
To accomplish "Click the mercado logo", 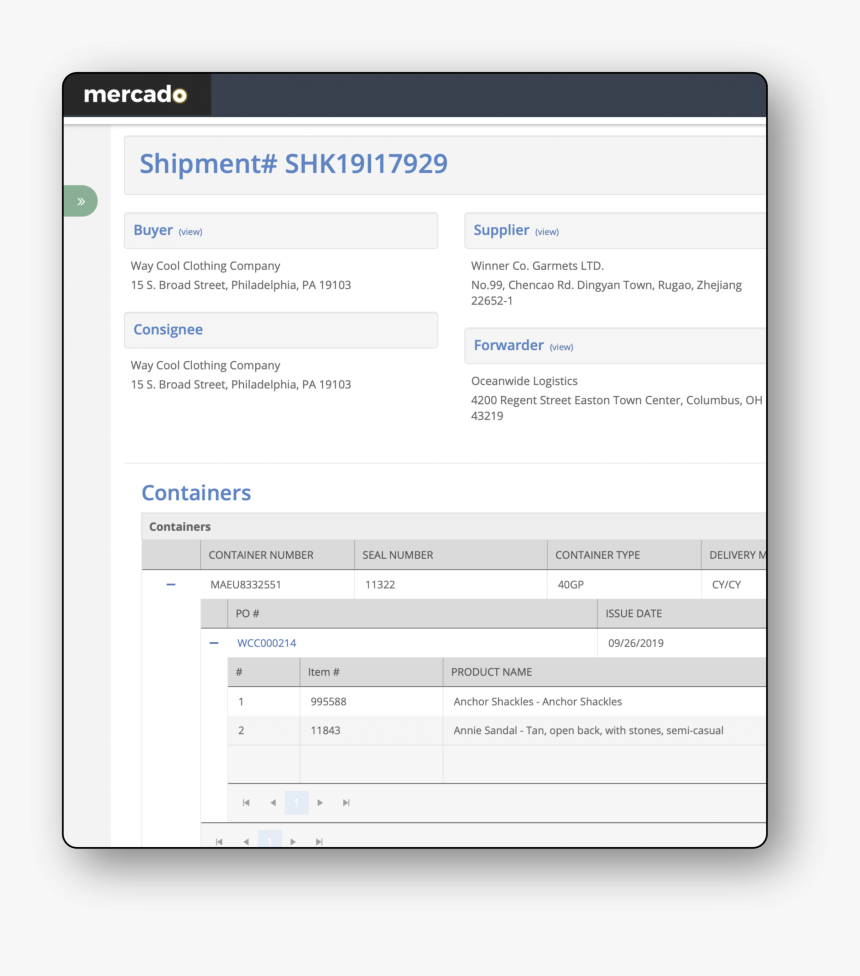I will 136,95.
